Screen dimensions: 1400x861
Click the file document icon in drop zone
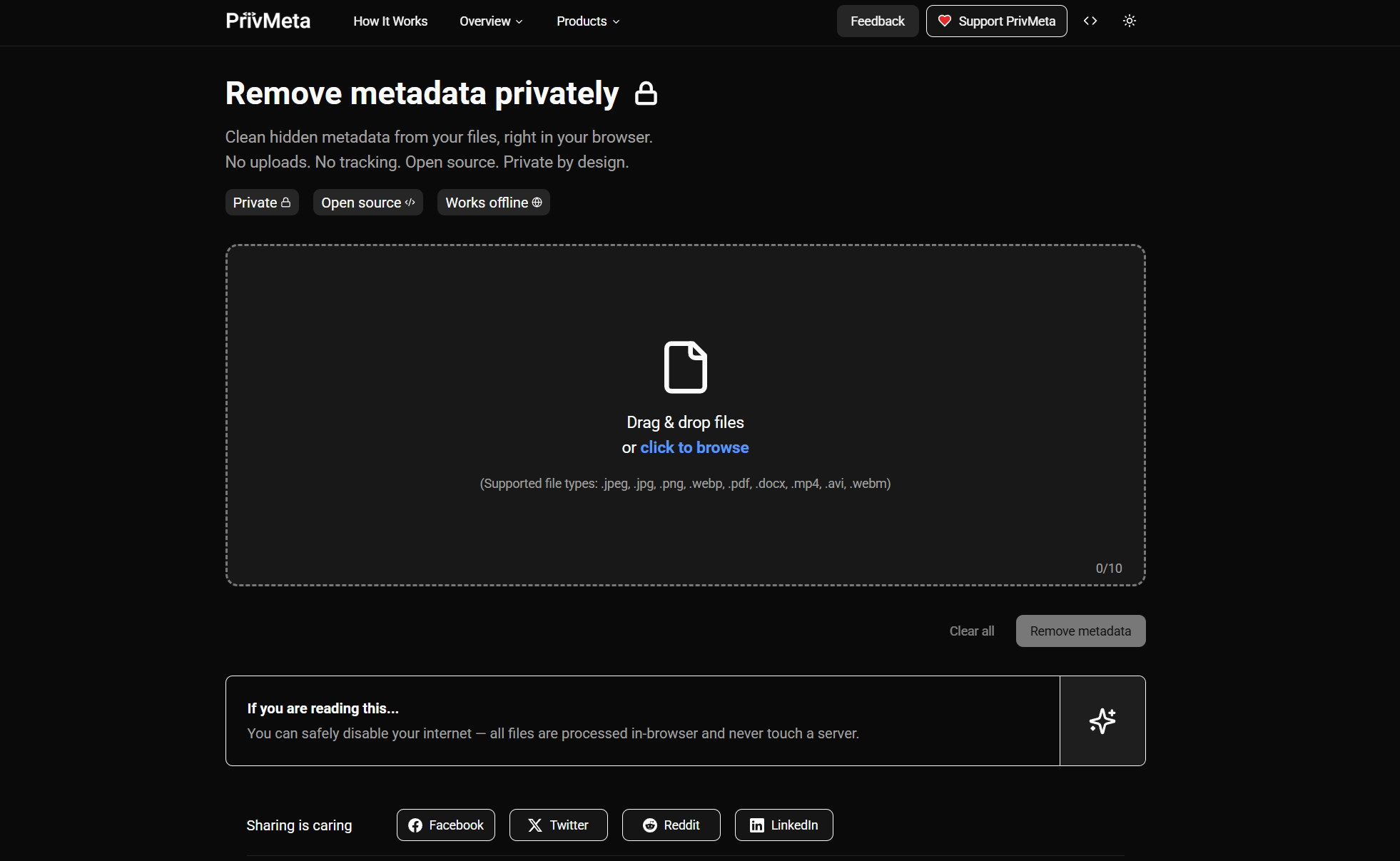[x=685, y=366]
